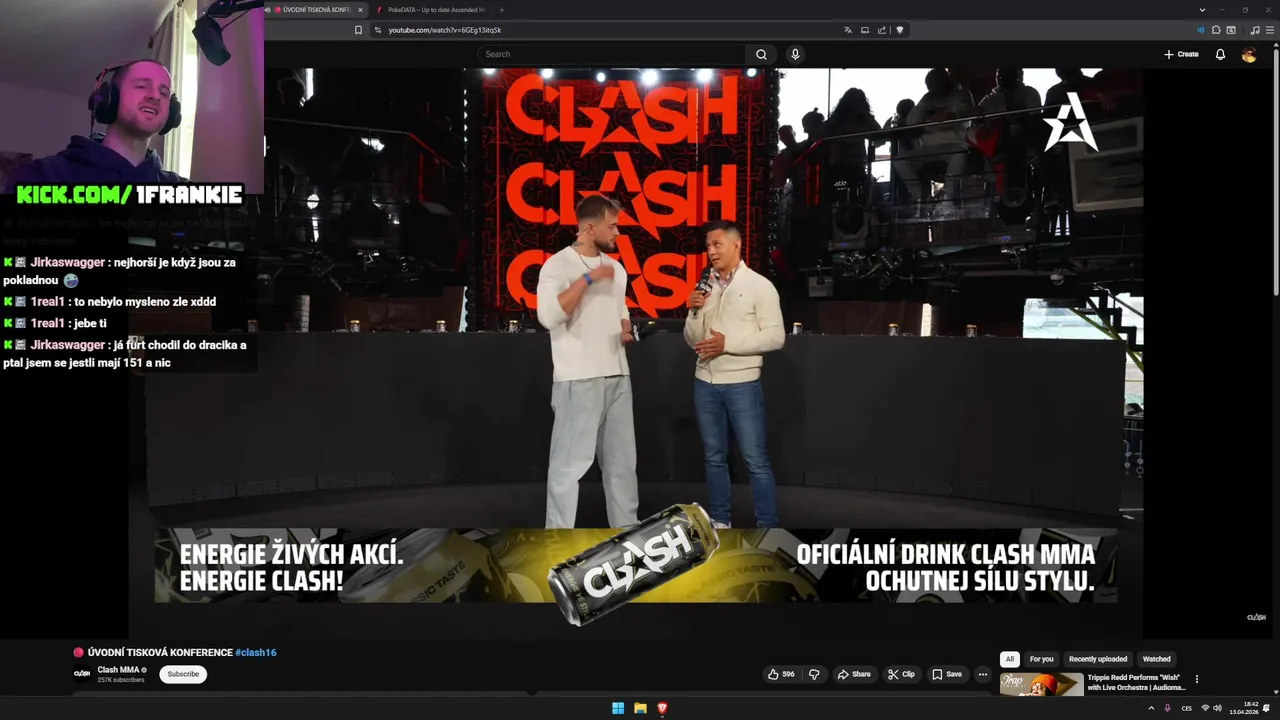Open Trippie Redd Performs "Wish" title
Image resolution: width=1280 pixels, height=720 pixels.
click(x=1136, y=682)
